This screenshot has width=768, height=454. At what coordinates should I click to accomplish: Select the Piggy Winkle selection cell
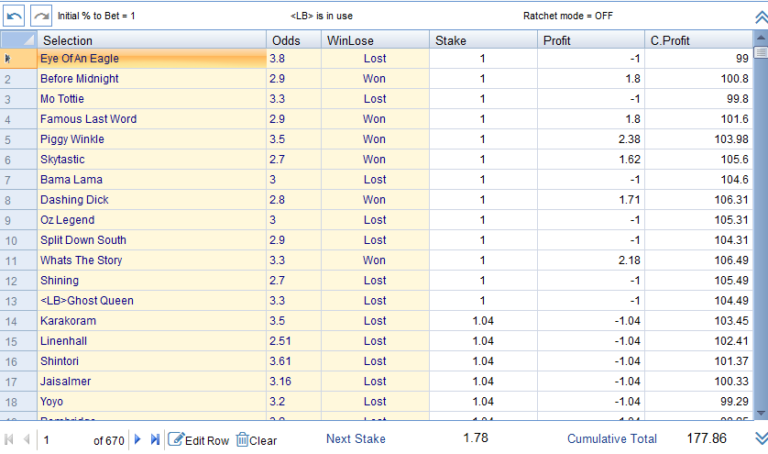(151, 139)
